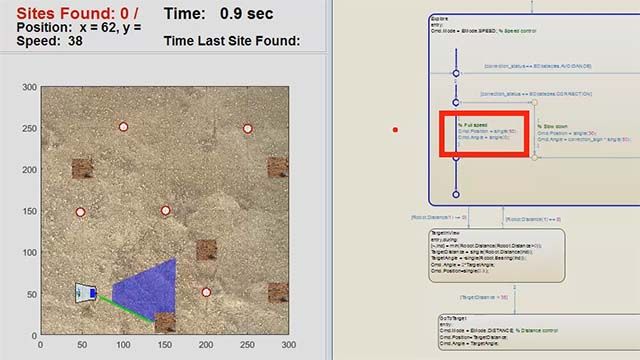Screen dimensions: 640x360
Task: Click the AVOIDANCE transition condition label
Action: coord(538,66)
